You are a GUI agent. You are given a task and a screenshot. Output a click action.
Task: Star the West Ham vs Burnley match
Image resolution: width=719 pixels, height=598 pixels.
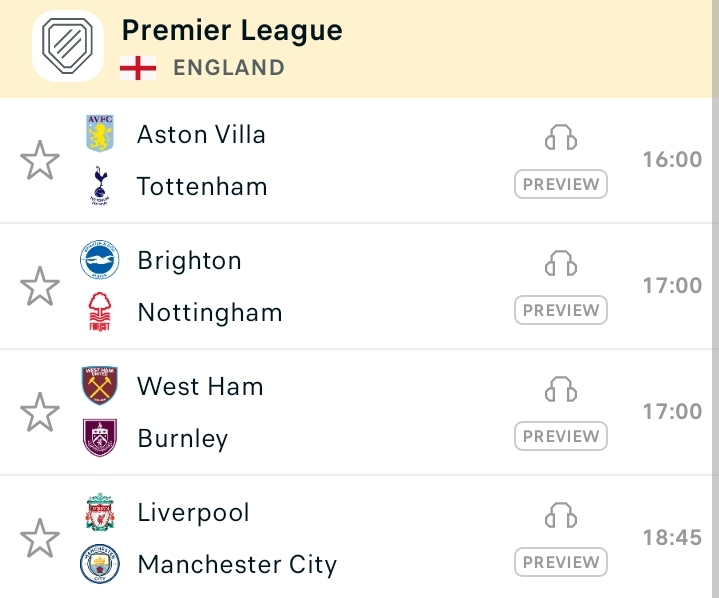(40, 412)
